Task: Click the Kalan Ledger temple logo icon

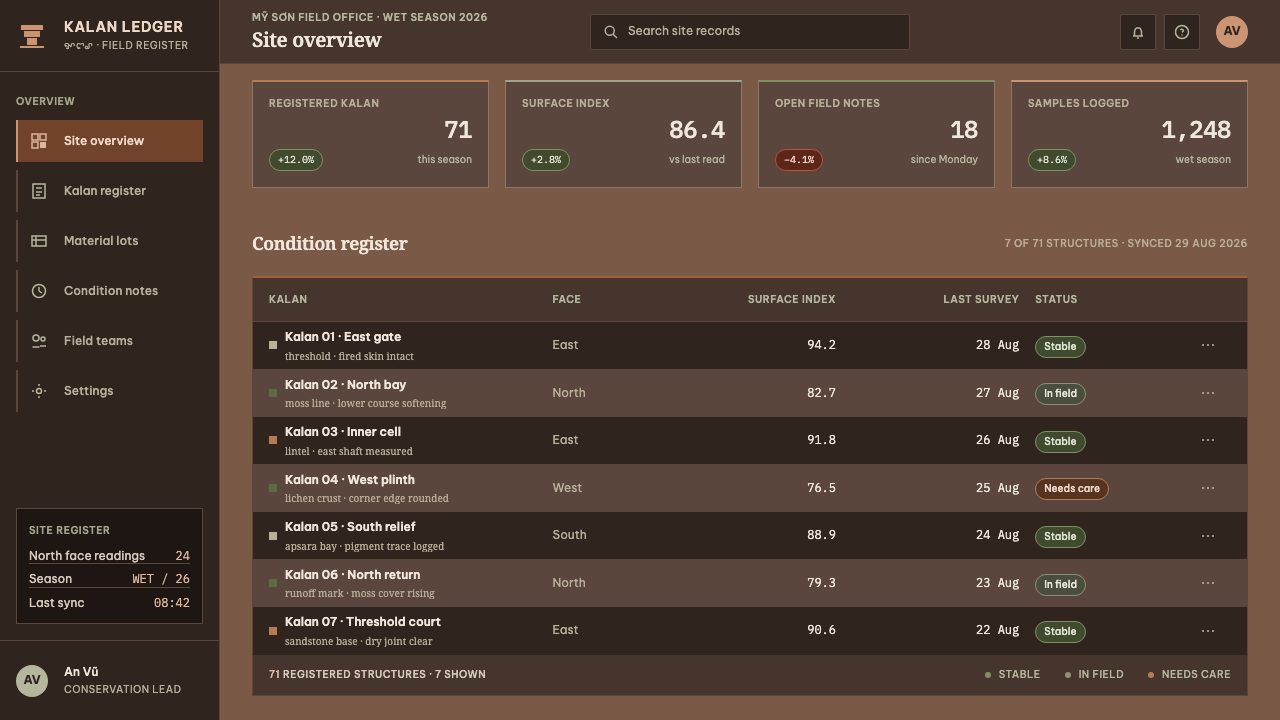Action: pos(32,36)
